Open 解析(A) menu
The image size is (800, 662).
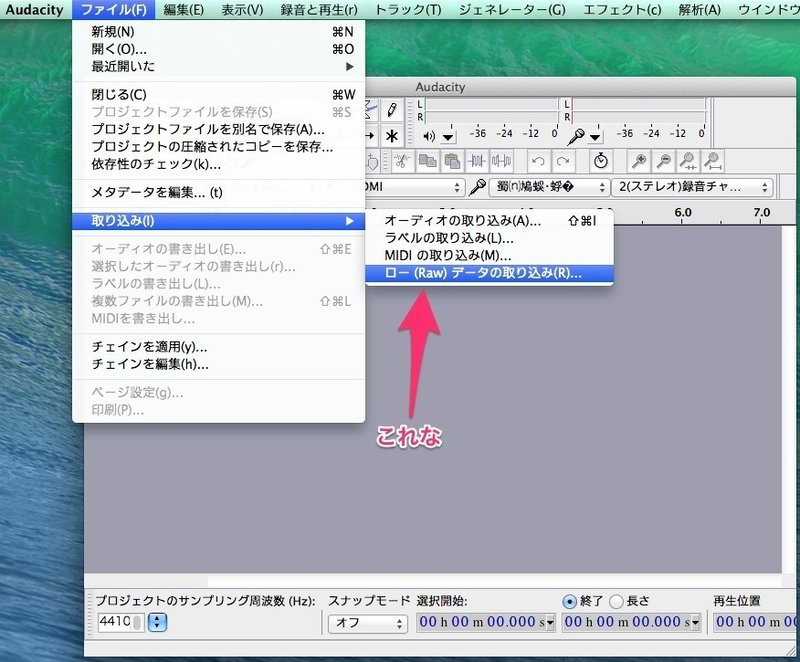coord(699,10)
